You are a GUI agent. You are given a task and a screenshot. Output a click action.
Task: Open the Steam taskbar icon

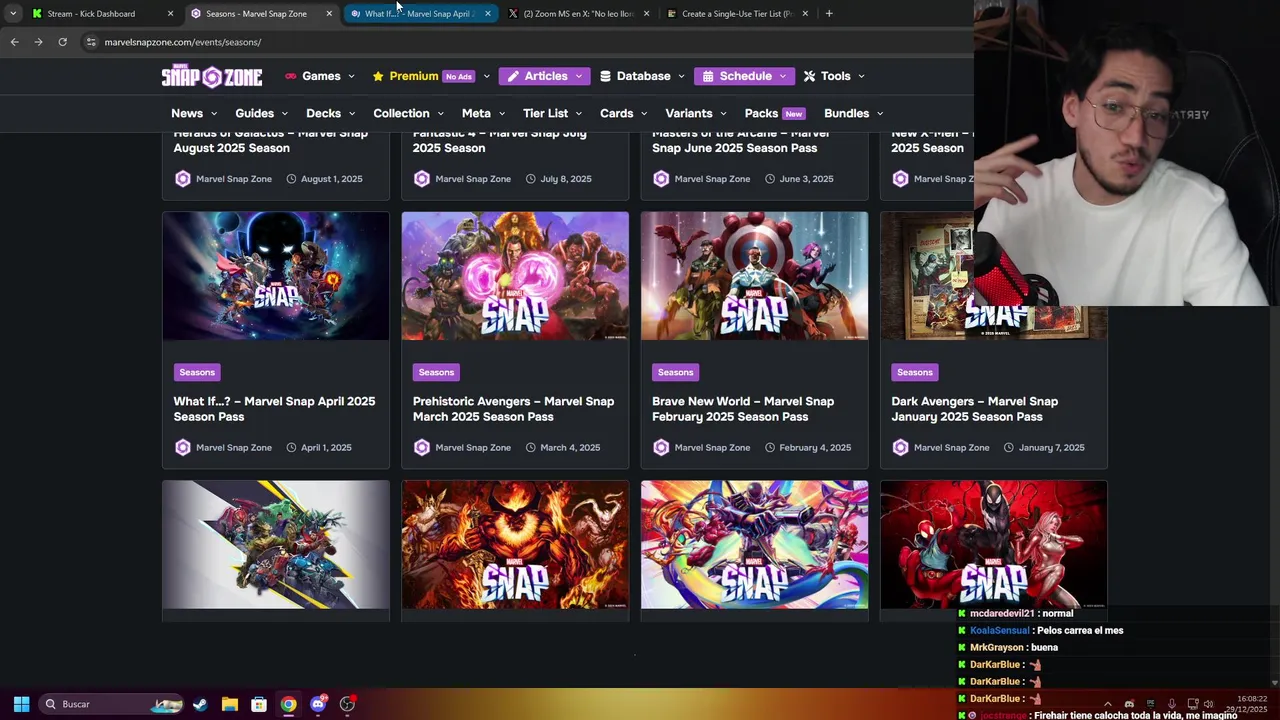click(x=200, y=704)
